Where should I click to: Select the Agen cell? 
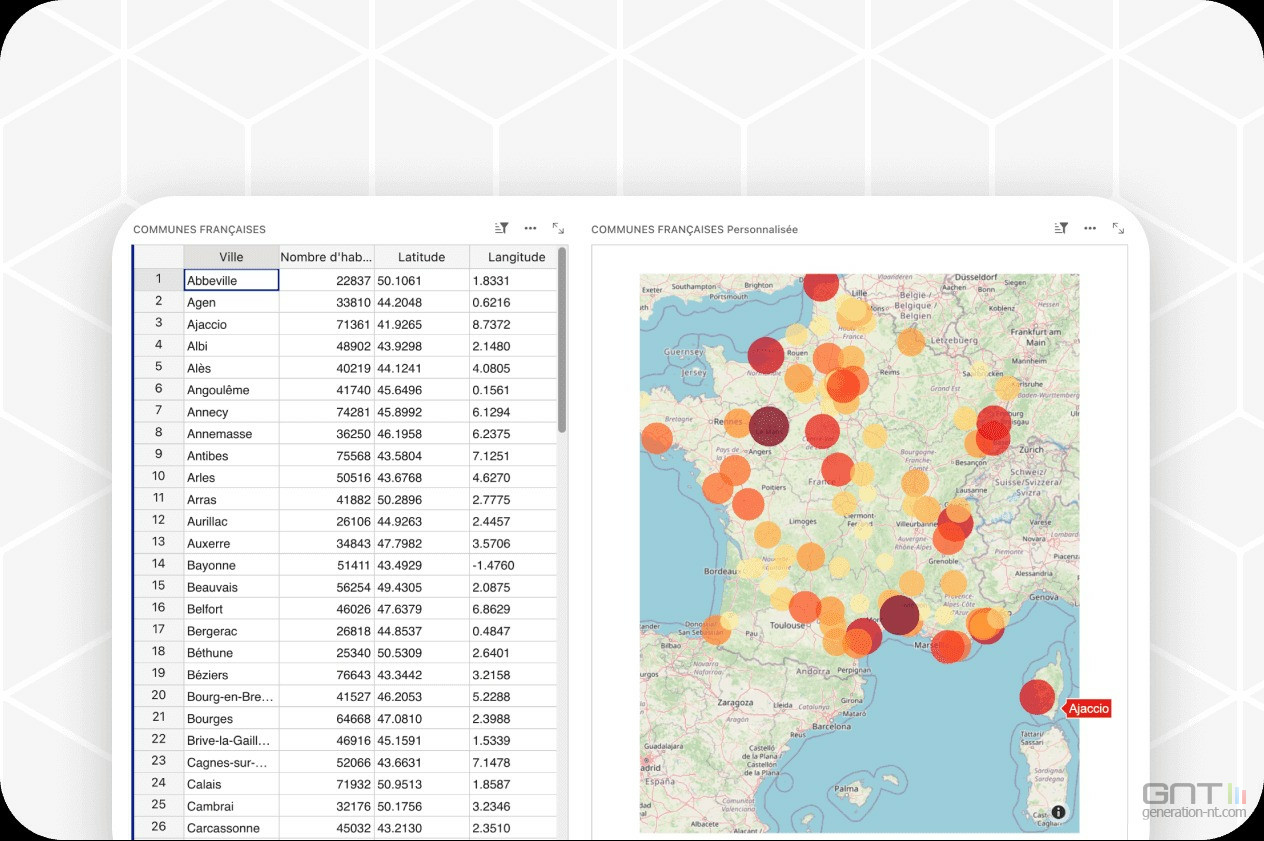tap(231, 302)
